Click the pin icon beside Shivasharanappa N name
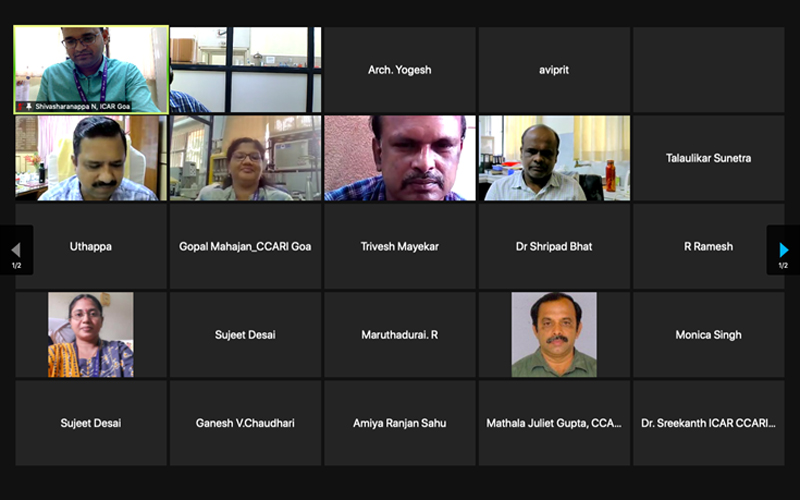This screenshot has width=800, height=500. [x=29, y=107]
